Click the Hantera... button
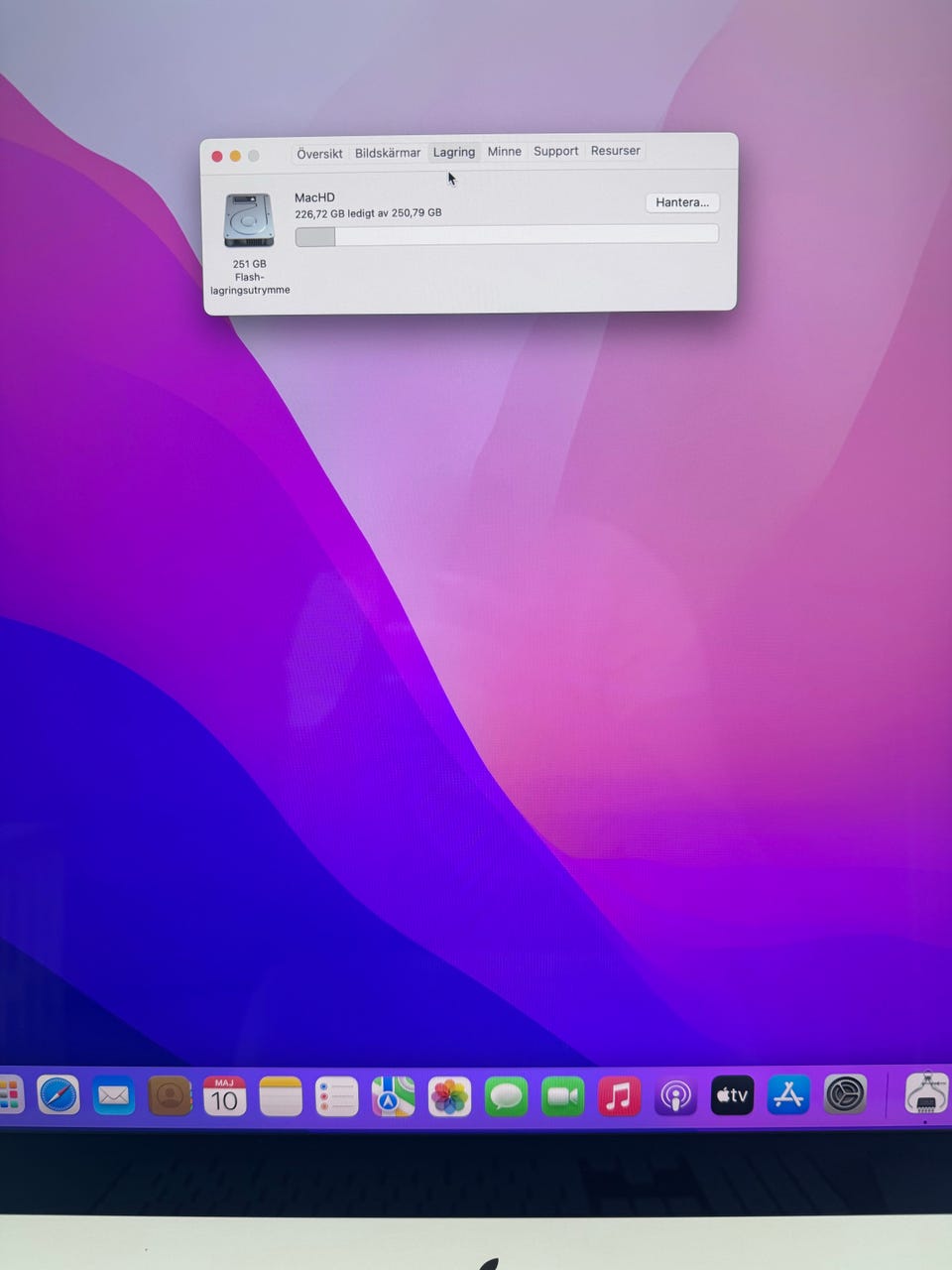The width and height of the screenshot is (952, 1270). (682, 202)
